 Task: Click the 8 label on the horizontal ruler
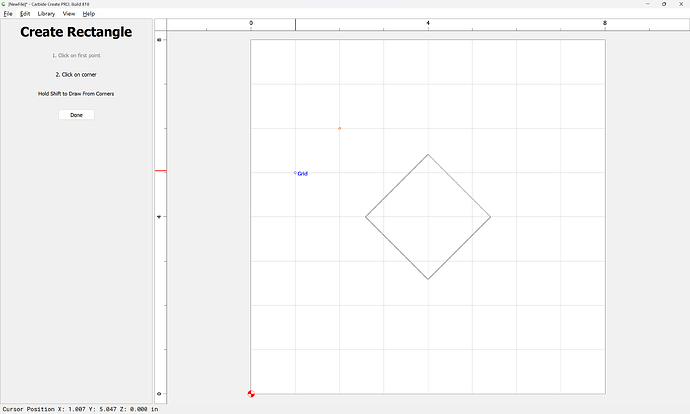(x=605, y=22)
